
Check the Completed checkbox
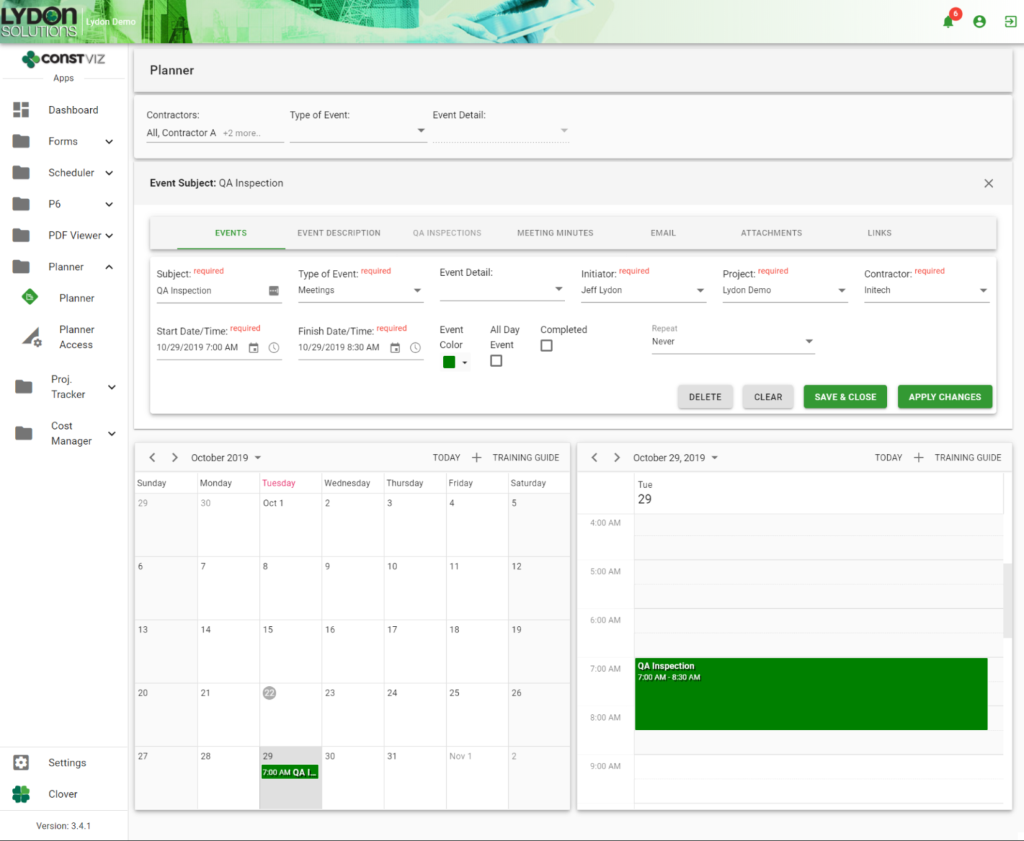(x=546, y=346)
